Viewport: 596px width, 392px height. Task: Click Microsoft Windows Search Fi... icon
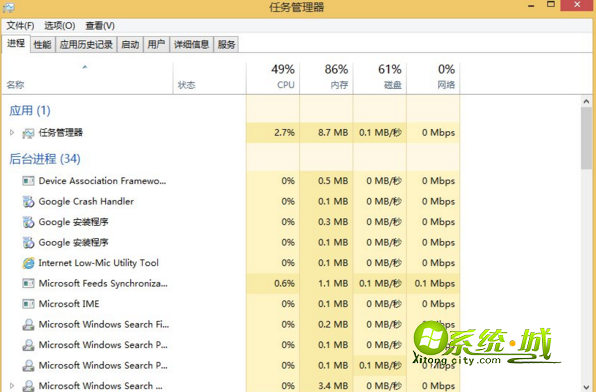click(28, 325)
